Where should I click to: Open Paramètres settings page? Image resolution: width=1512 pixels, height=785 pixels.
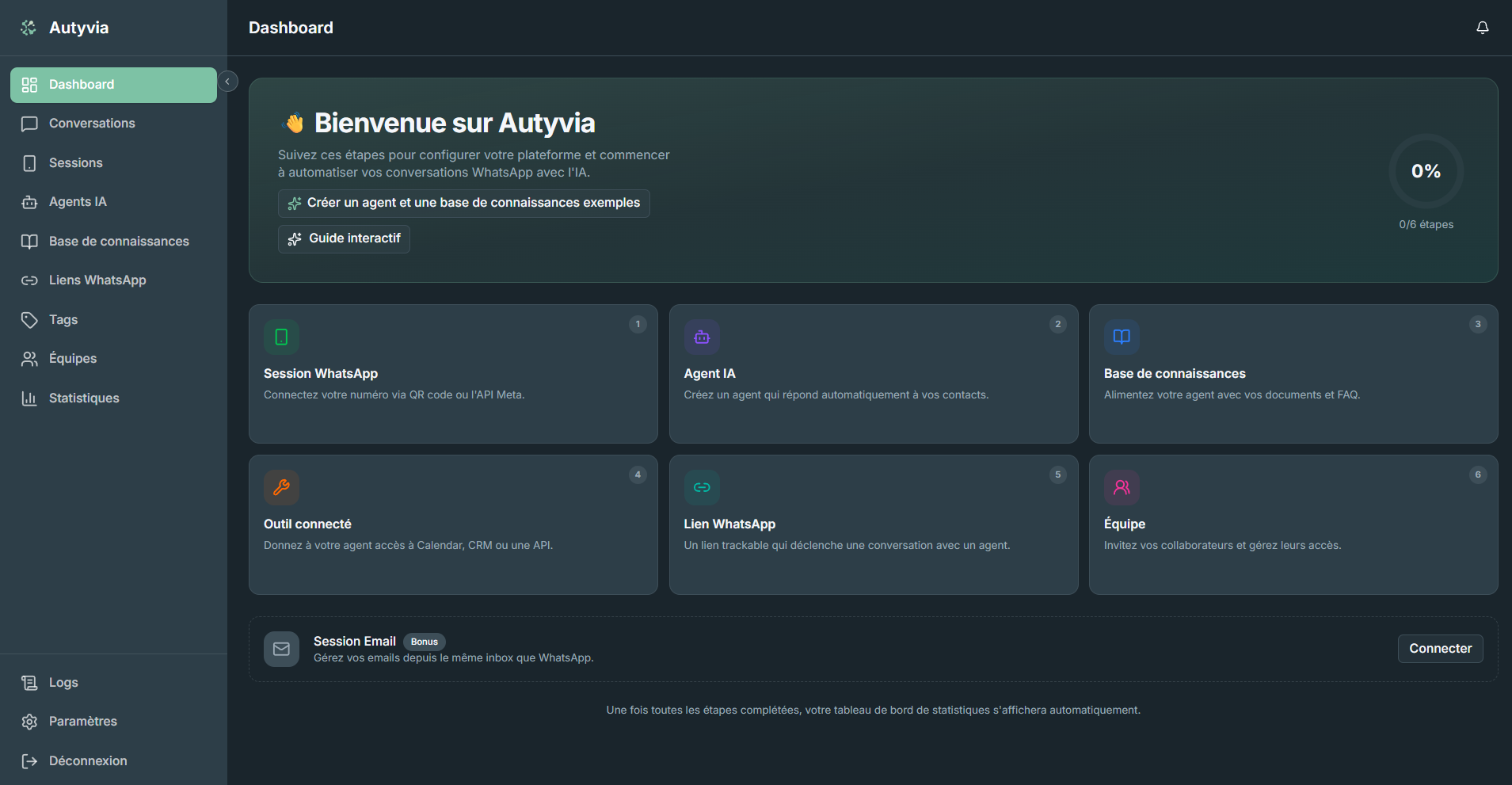[113, 722]
